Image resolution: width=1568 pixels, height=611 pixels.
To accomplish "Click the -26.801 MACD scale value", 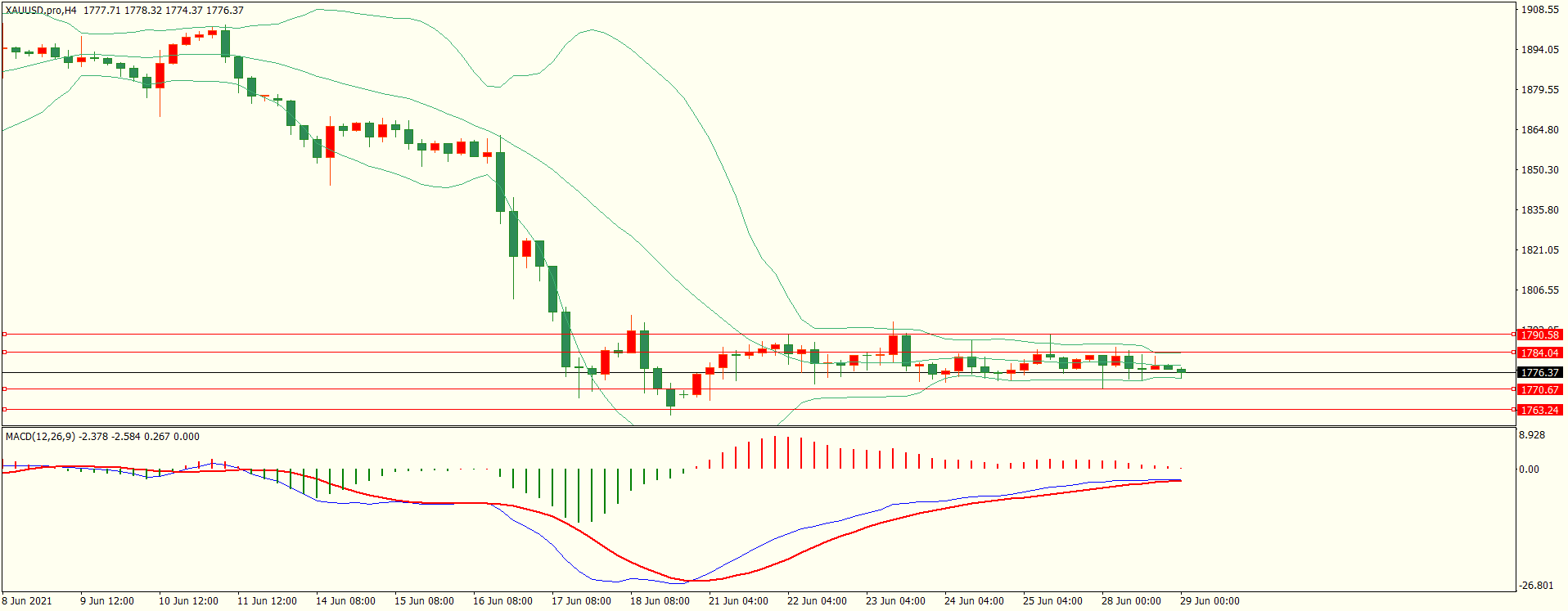I will [x=1535, y=586].
